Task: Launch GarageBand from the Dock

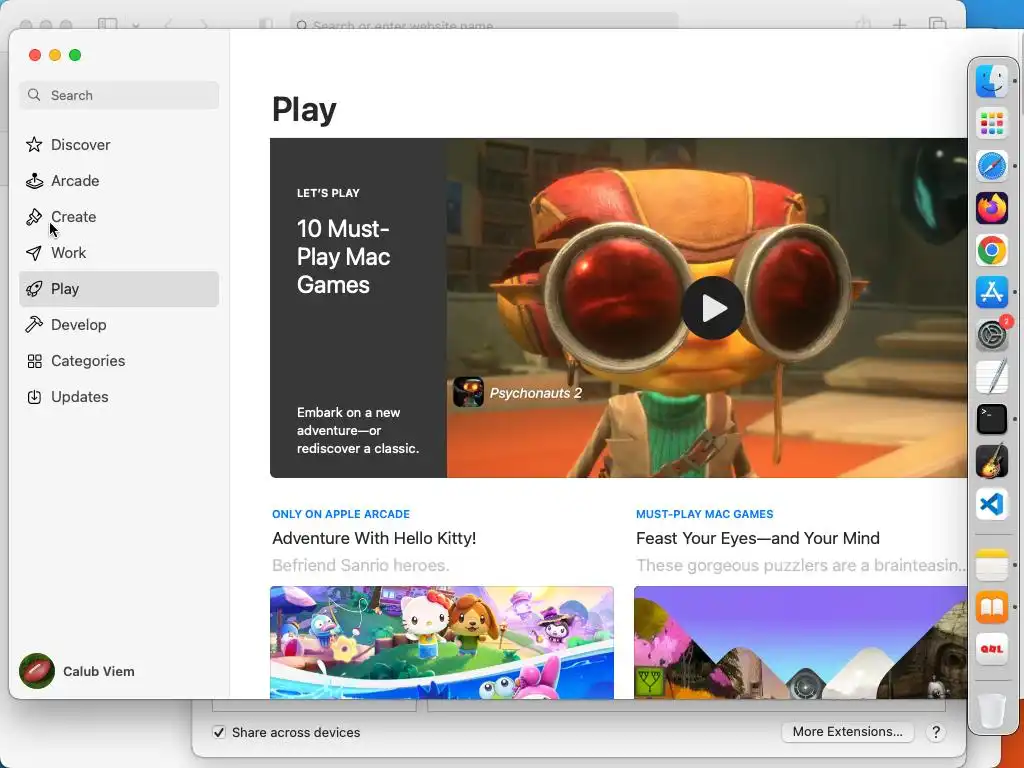Action: 991,461
